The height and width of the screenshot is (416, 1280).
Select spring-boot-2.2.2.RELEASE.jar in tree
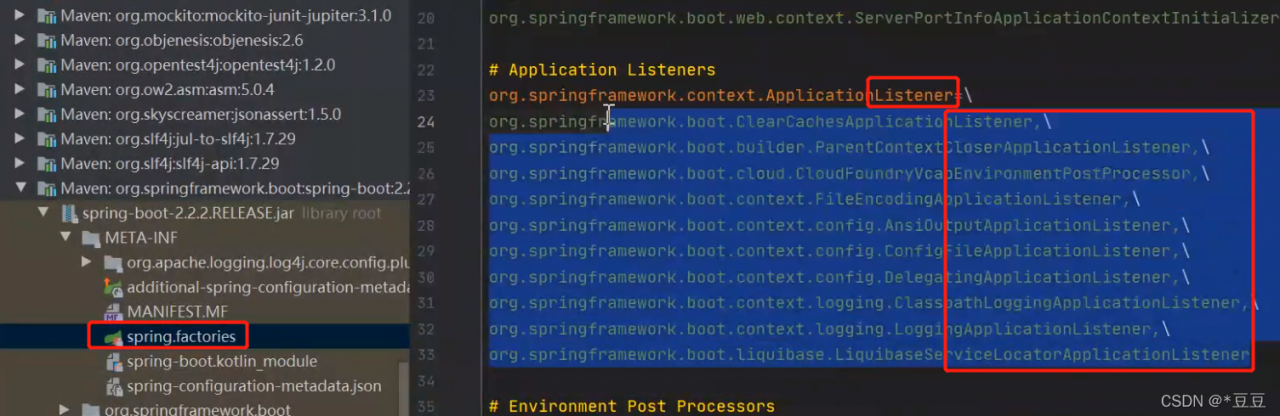(x=189, y=213)
